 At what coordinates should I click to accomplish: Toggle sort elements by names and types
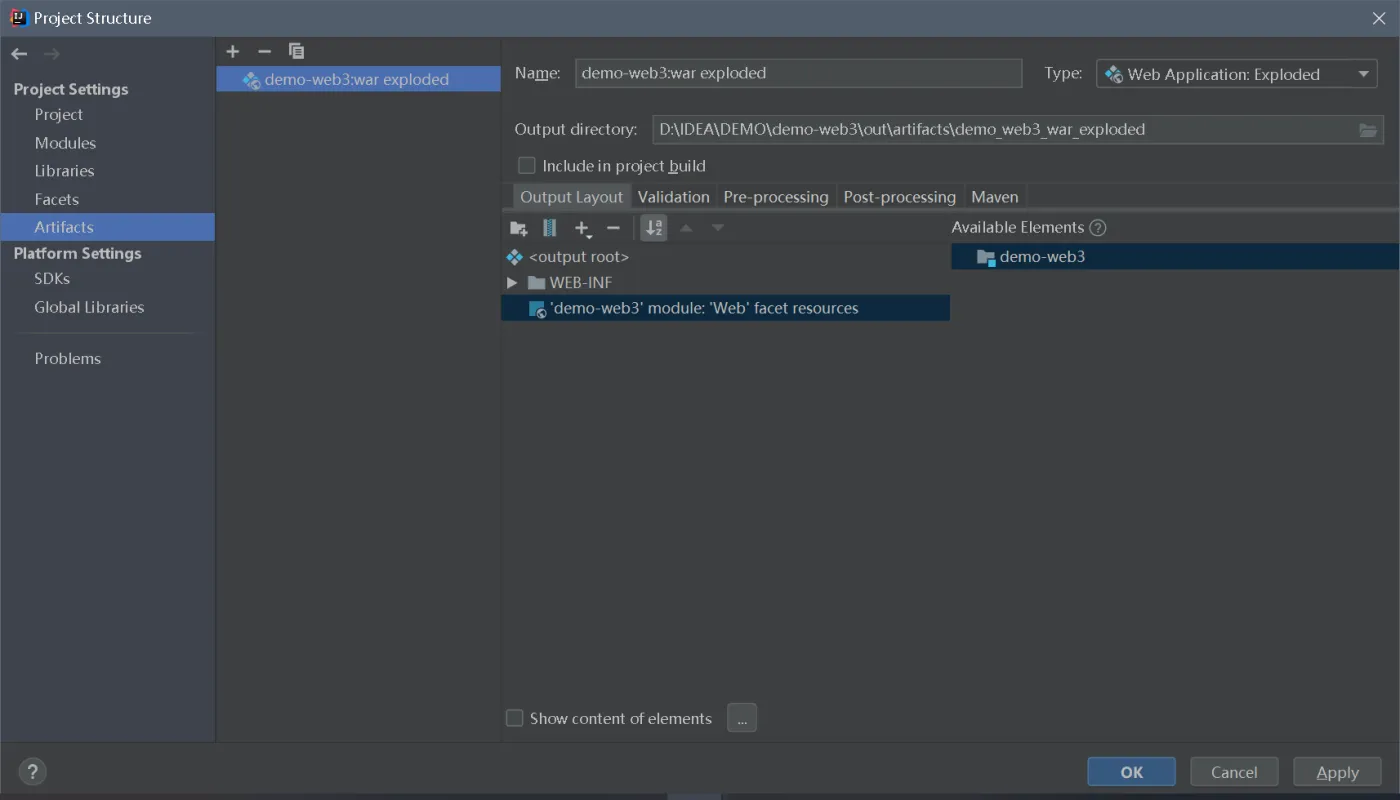(654, 228)
